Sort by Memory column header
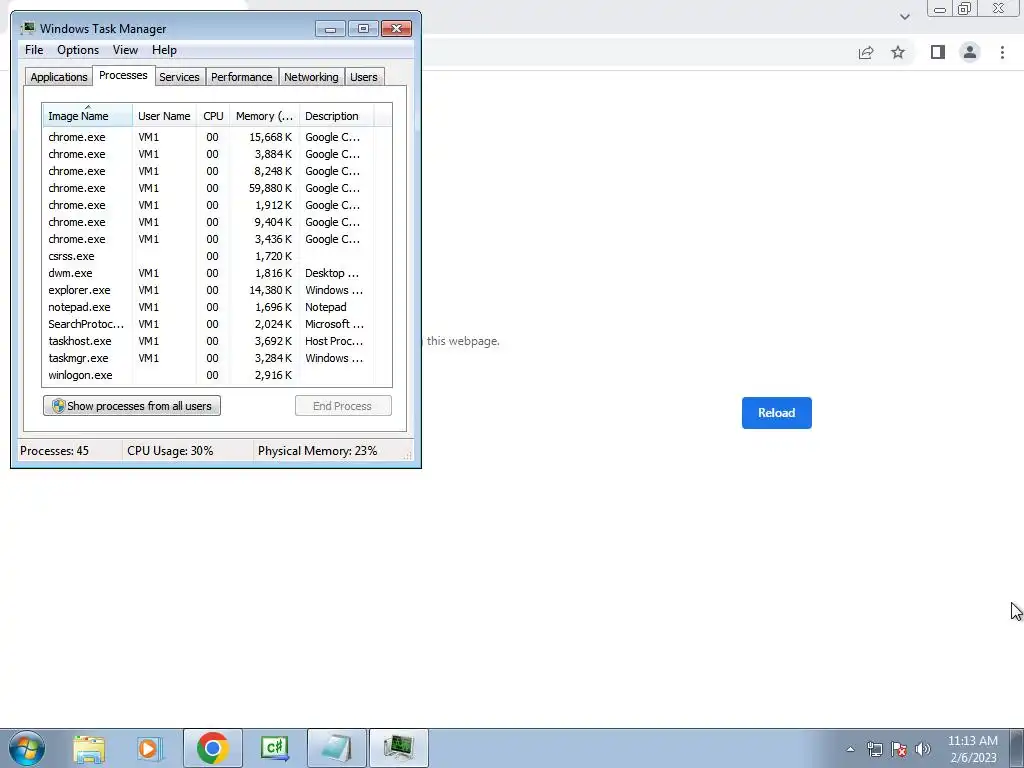The width and height of the screenshot is (1024, 768). 264,115
